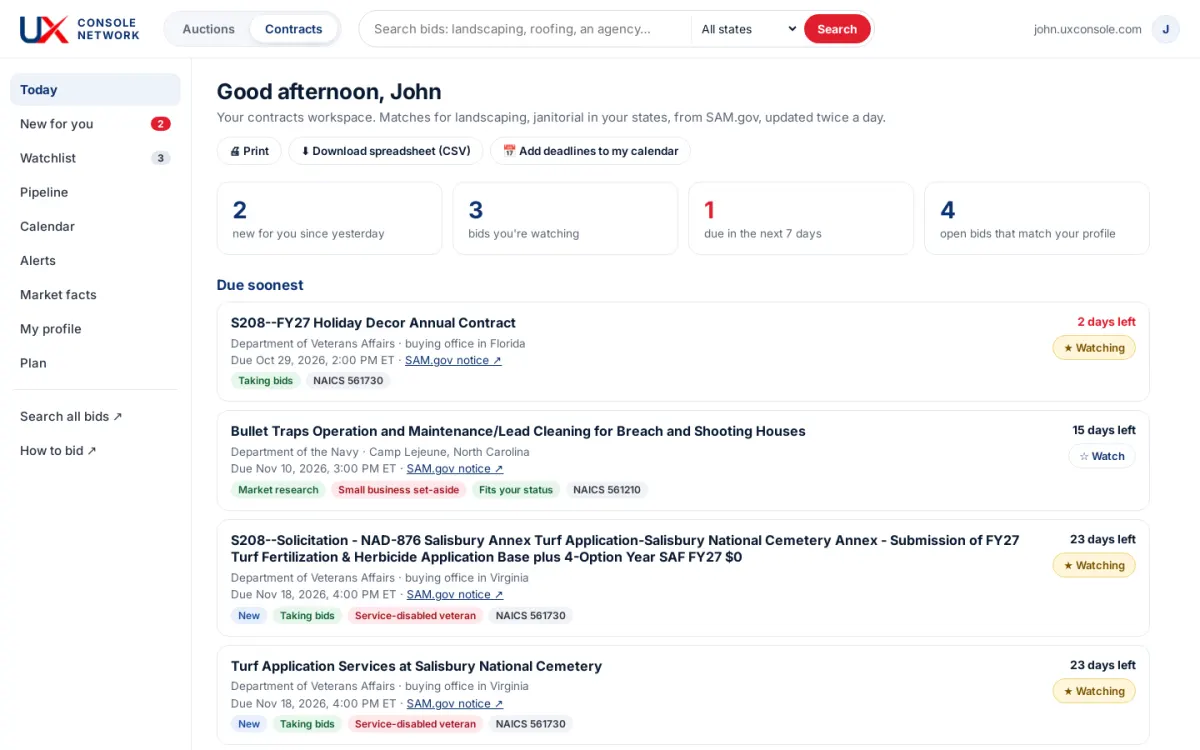1200x750 pixels.
Task: Download spreadsheet as CSV
Action: [x=386, y=151]
